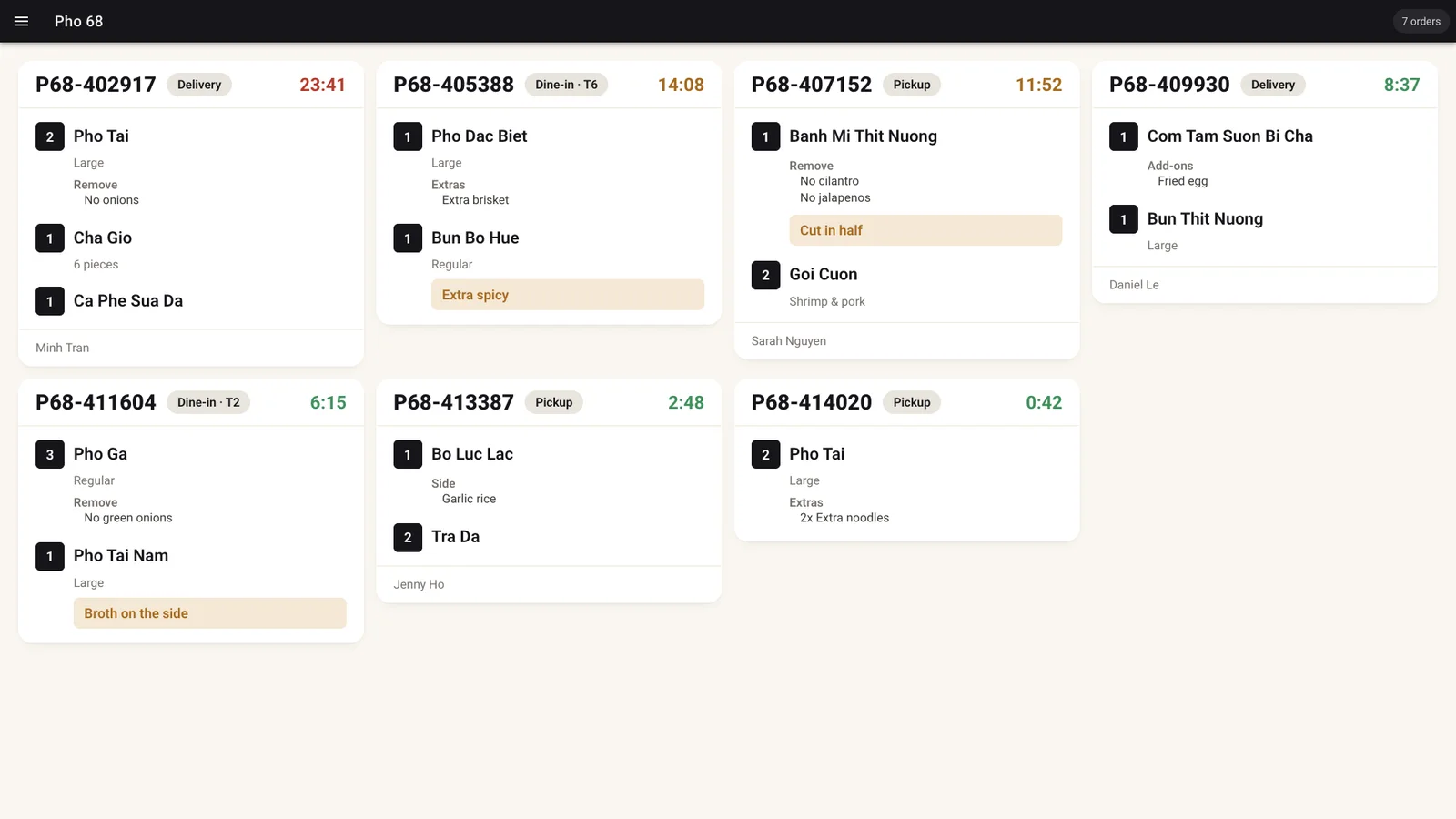The image size is (1456, 819).
Task: Click the Fried egg add-on line
Action: [x=1183, y=181]
